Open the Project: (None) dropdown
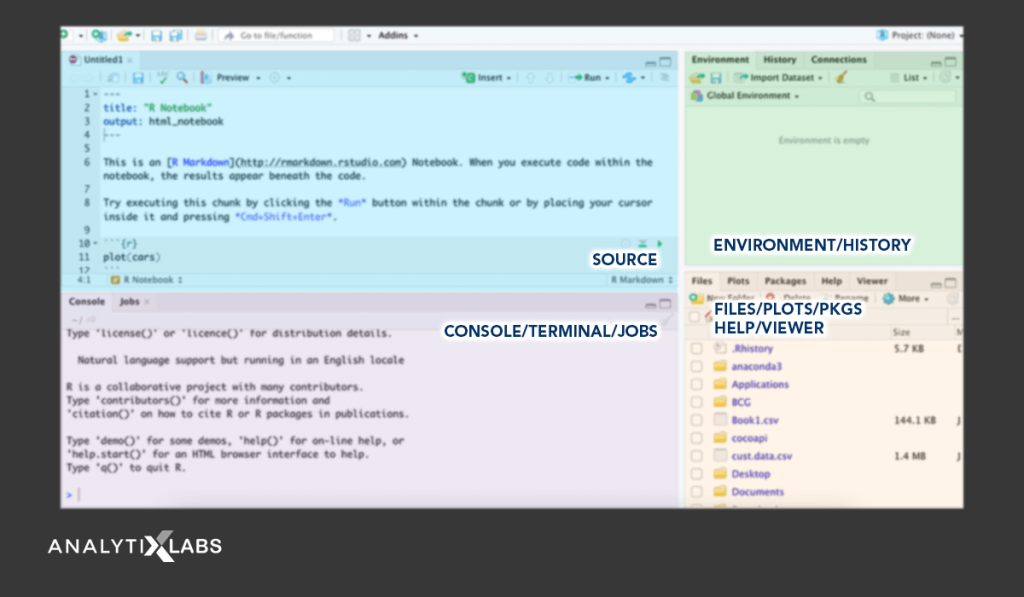Screen dimensions: 1024x597 [919, 35]
